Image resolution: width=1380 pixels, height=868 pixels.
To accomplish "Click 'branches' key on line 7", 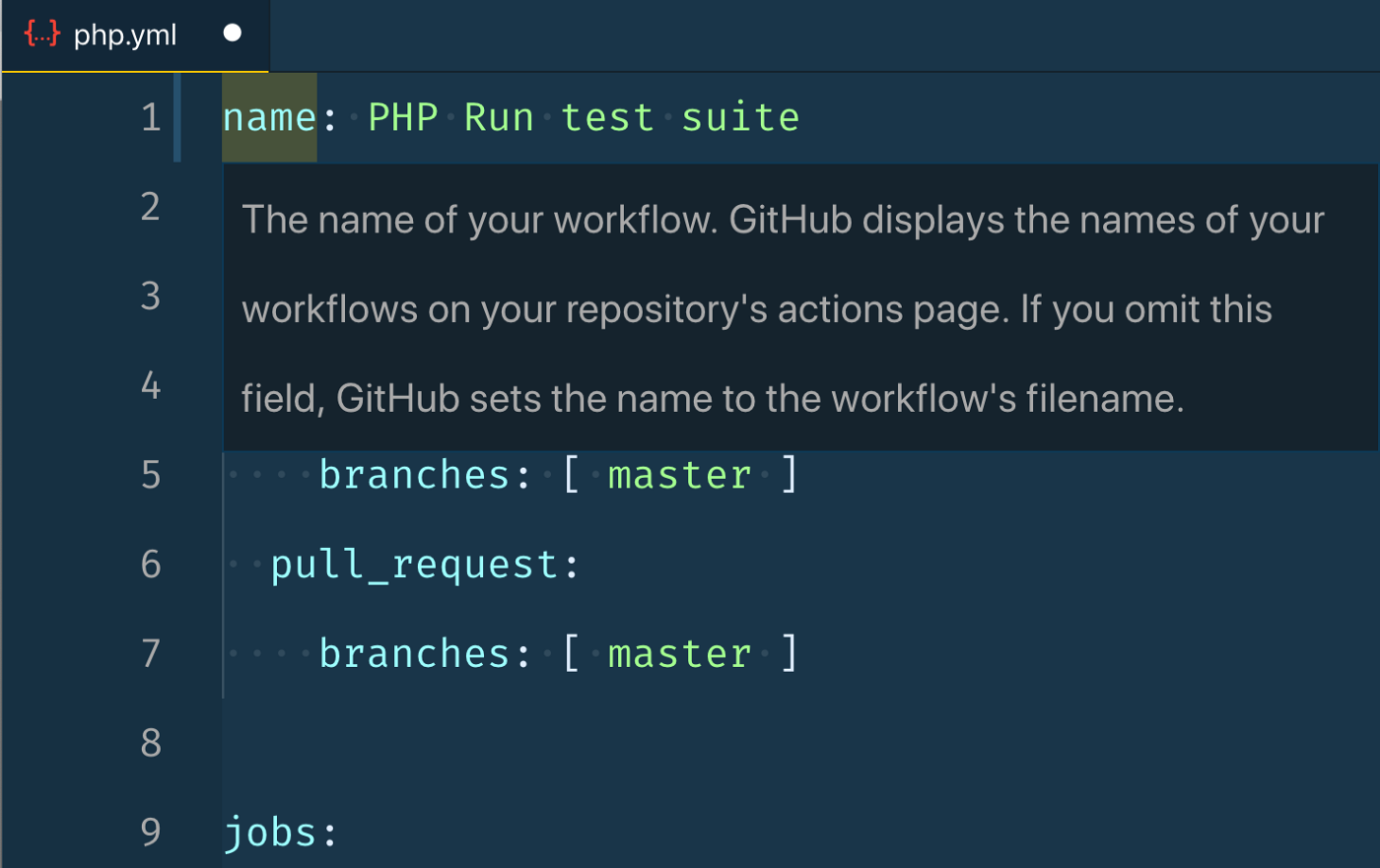I will (x=414, y=653).
